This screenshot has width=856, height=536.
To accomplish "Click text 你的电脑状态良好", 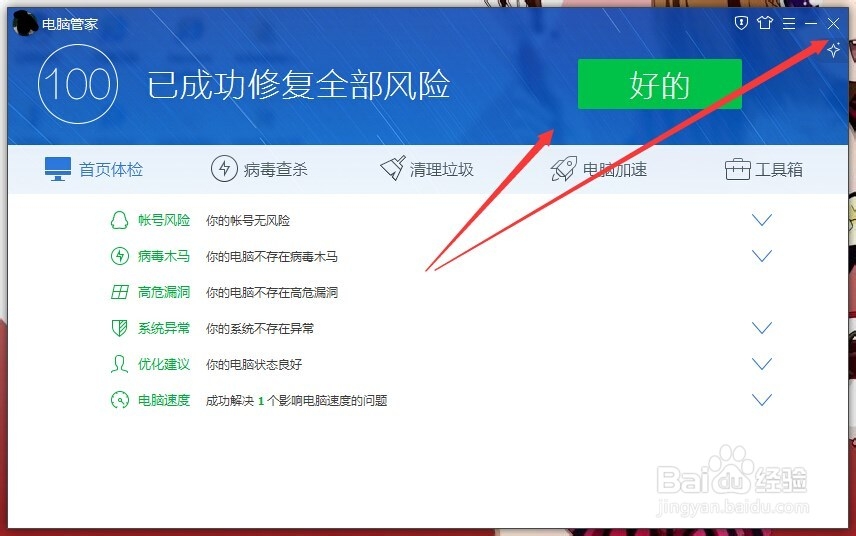I will point(254,365).
